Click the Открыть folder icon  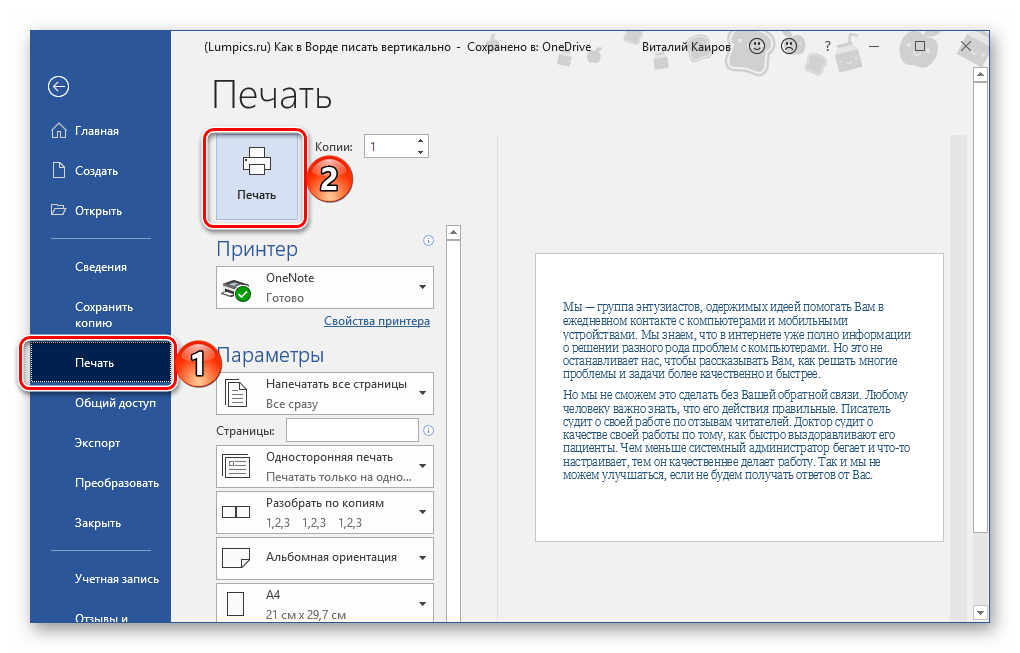click(58, 211)
